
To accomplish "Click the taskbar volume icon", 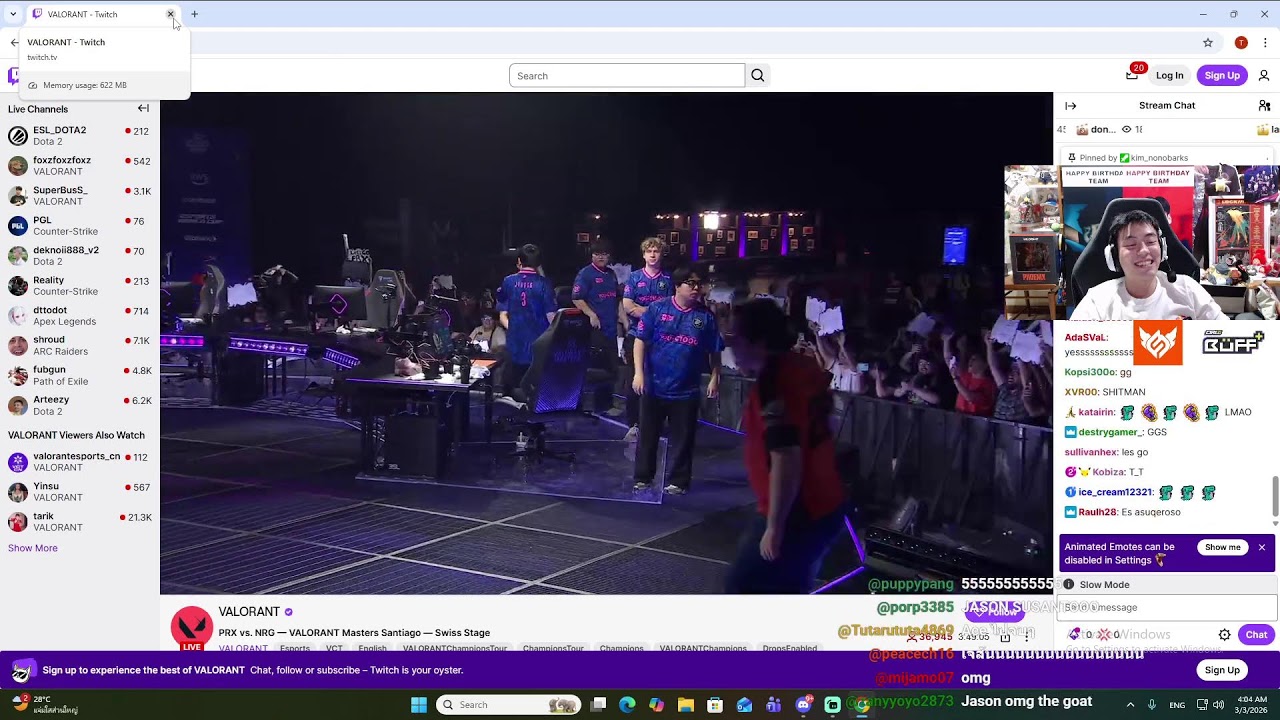I will click(1218, 705).
